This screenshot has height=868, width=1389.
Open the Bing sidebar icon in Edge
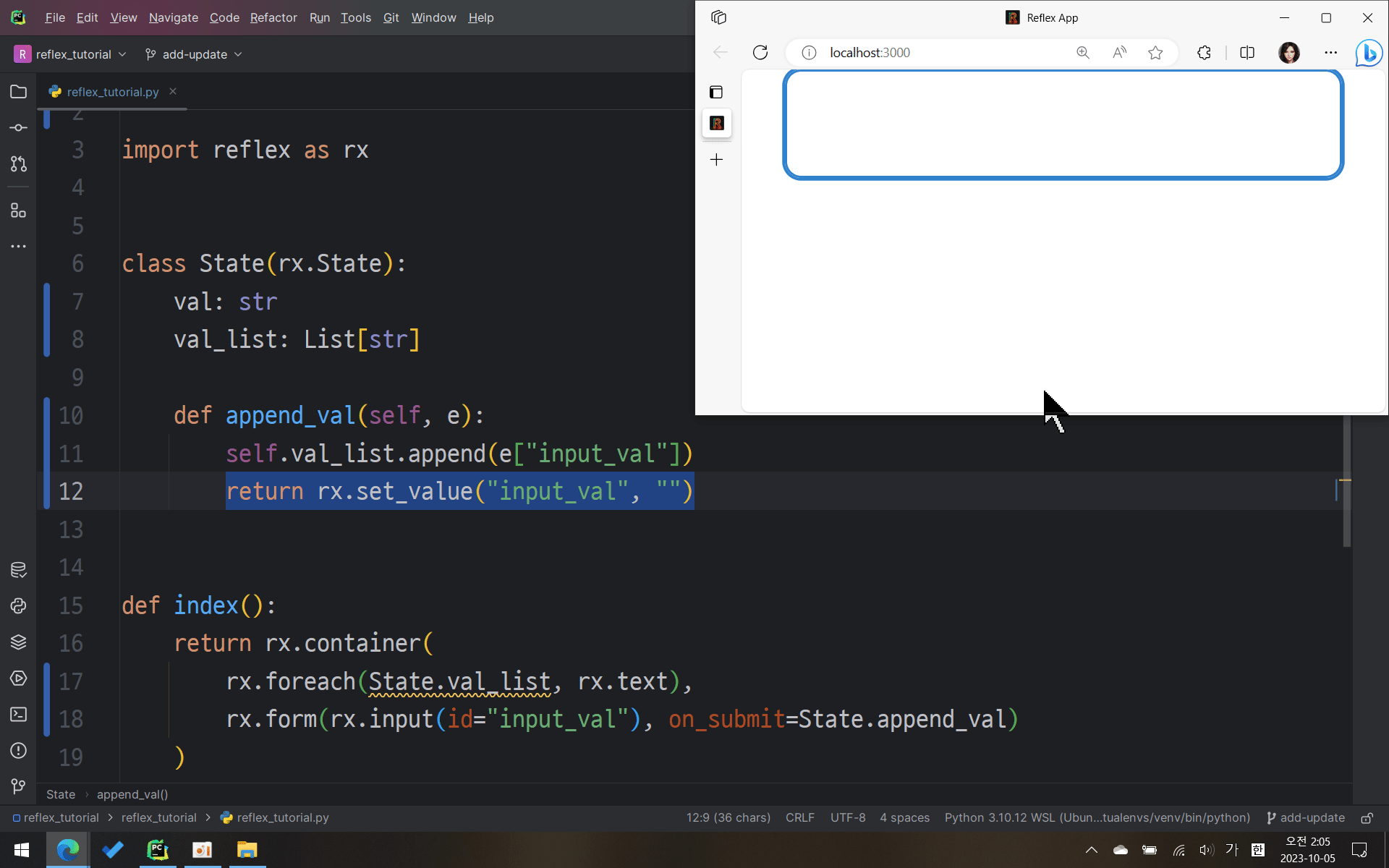coord(1368,53)
